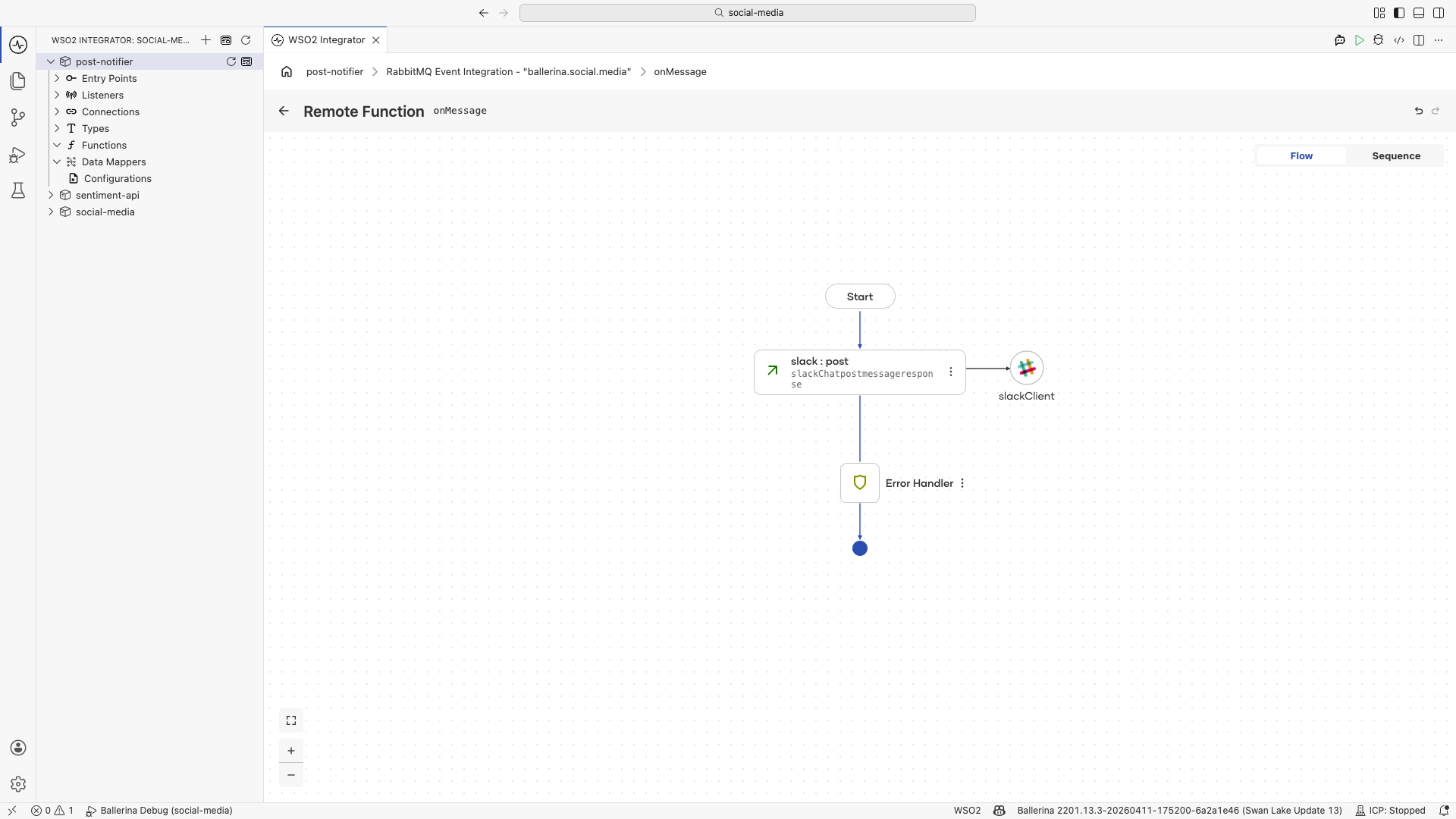Refresh the WSO2 Integrator sidebar header
The width and height of the screenshot is (1456, 819).
246,40
